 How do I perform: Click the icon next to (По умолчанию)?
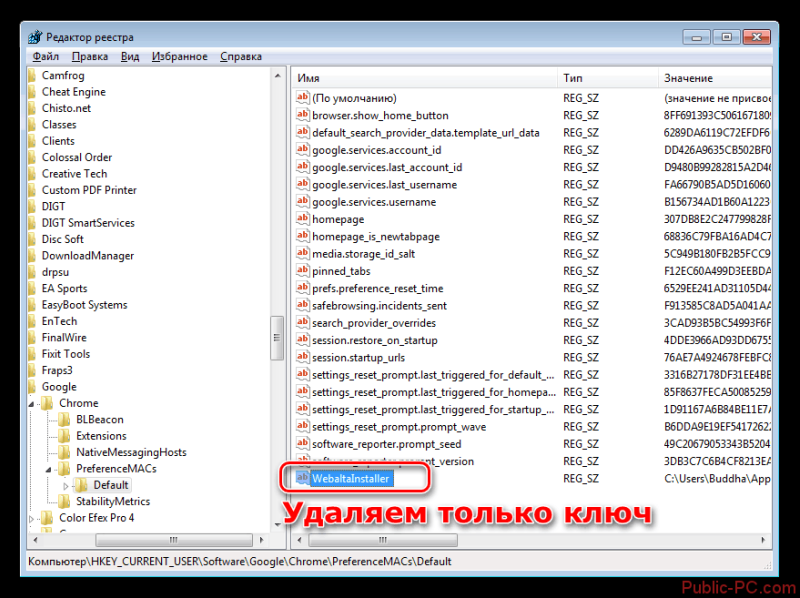303,97
